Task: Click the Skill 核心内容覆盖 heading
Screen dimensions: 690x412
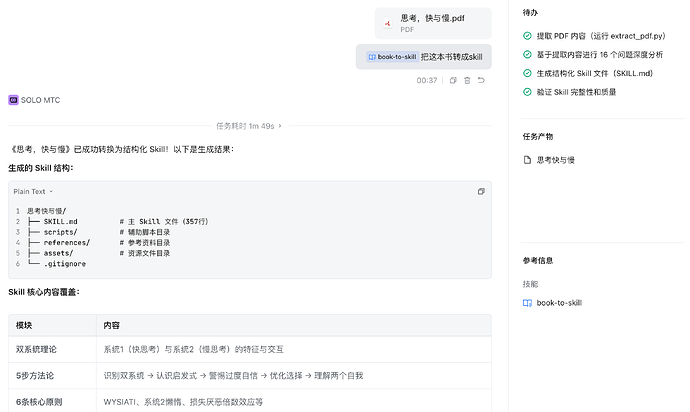Action: coord(44,292)
